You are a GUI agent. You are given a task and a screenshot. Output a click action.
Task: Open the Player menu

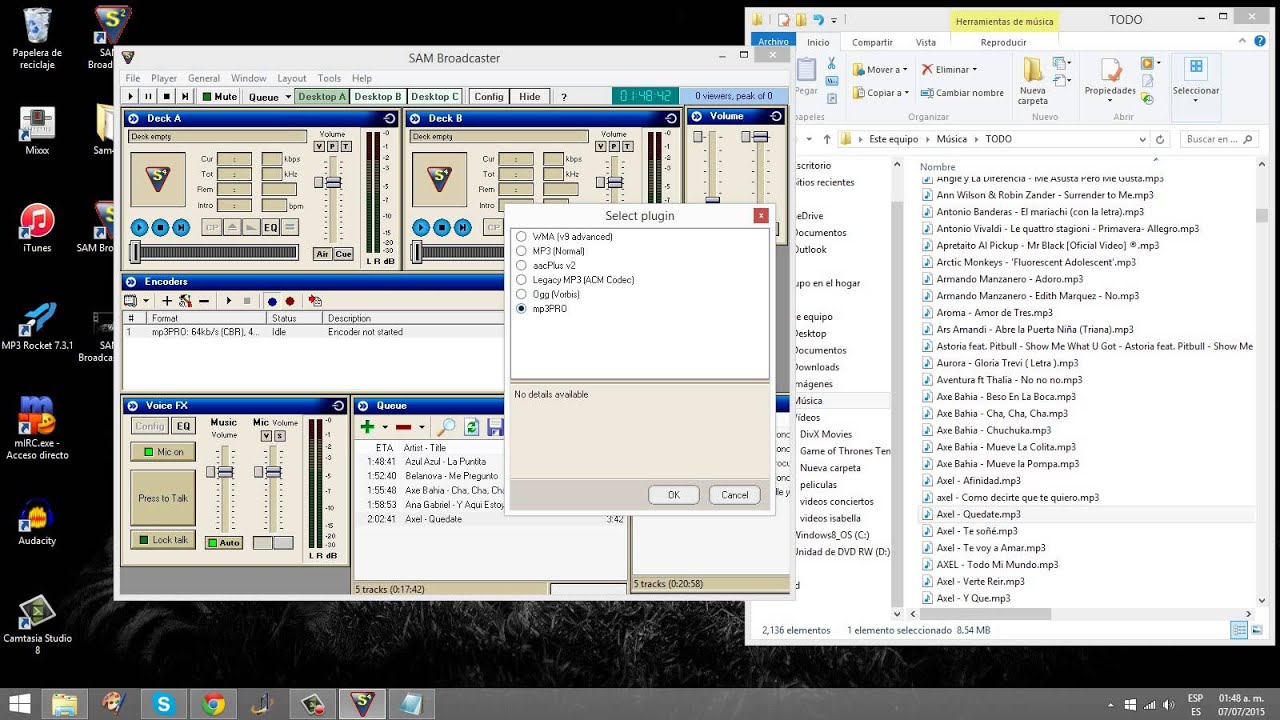(x=164, y=78)
